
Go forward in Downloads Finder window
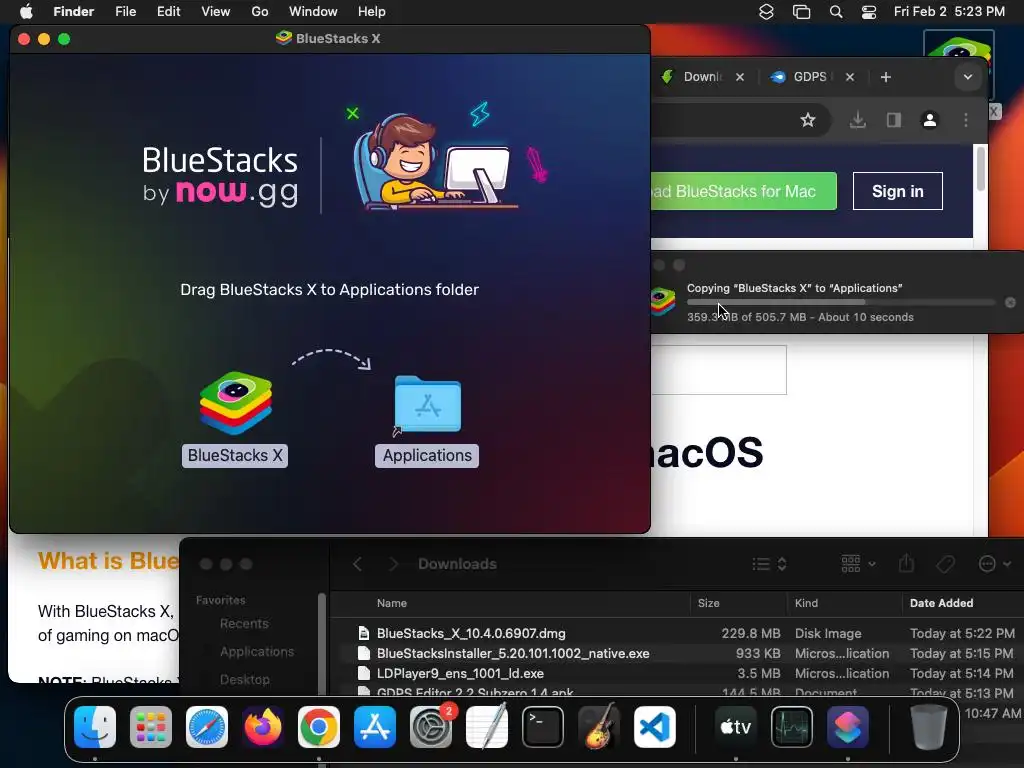point(393,564)
